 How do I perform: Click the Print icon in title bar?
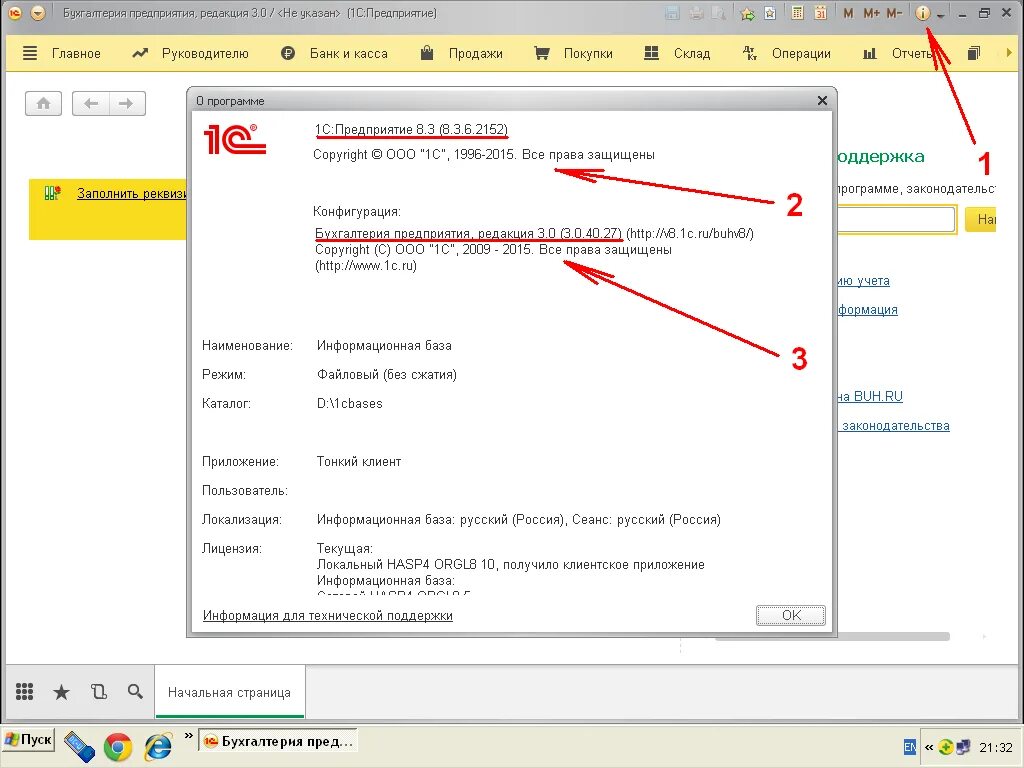(696, 13)
